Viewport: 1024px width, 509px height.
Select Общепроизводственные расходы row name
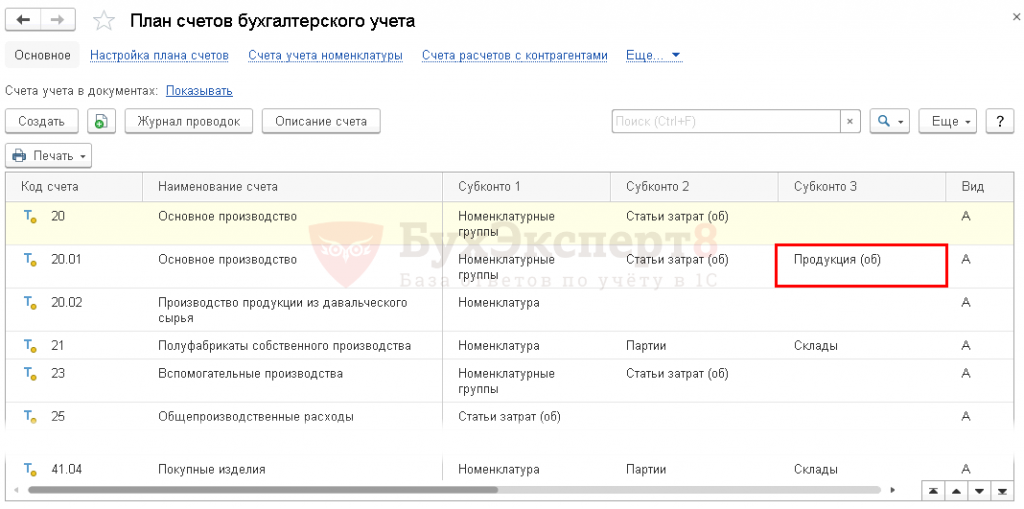(256, 417)
